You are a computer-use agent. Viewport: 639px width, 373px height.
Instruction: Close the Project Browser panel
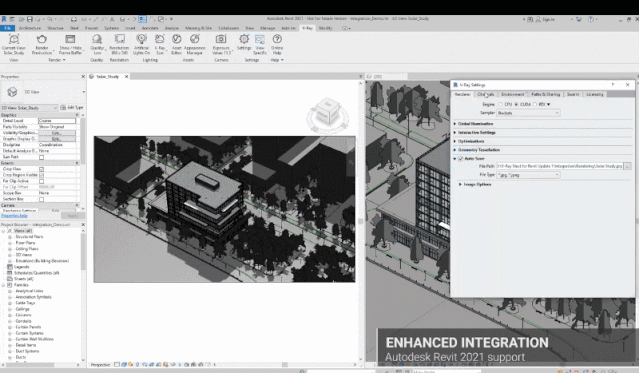(83, 225)
